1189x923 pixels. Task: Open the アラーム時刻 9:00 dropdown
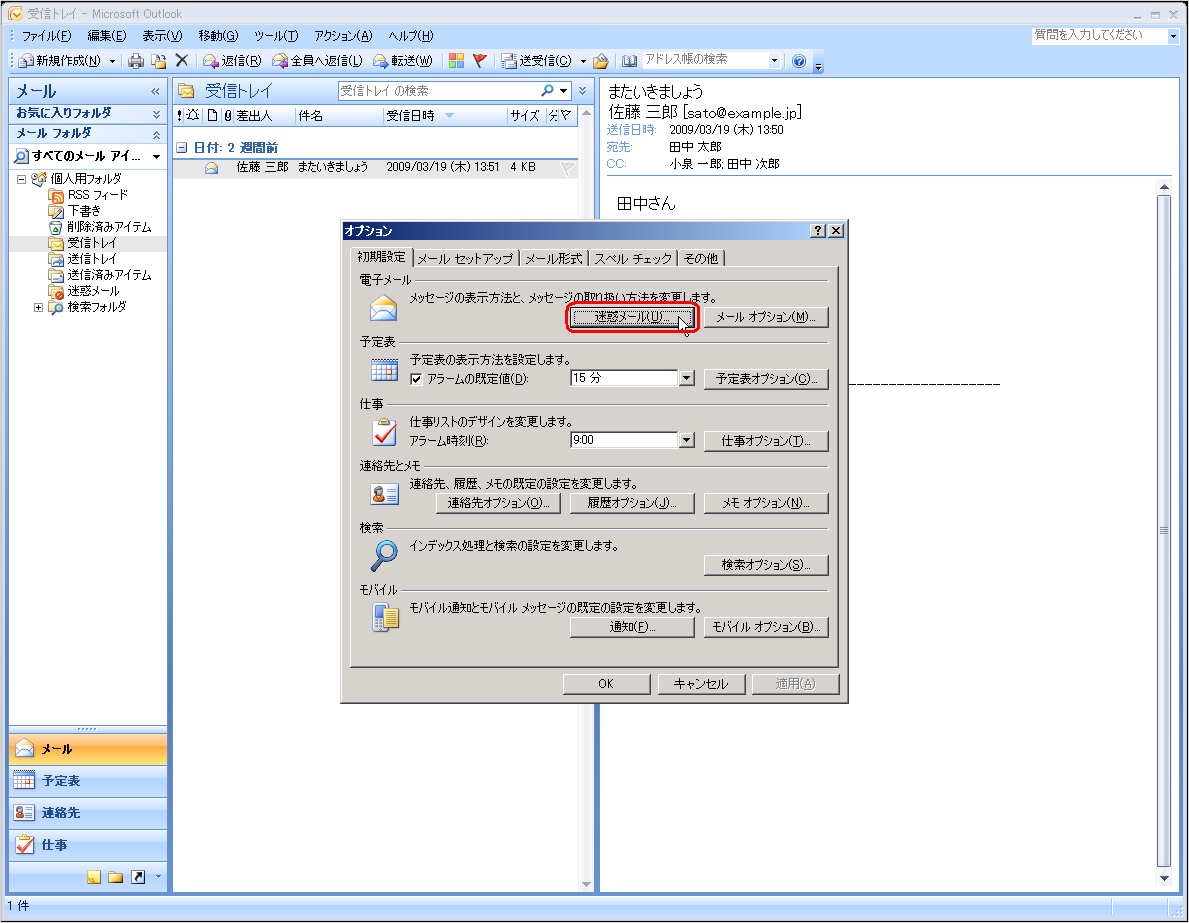(686, 440)
